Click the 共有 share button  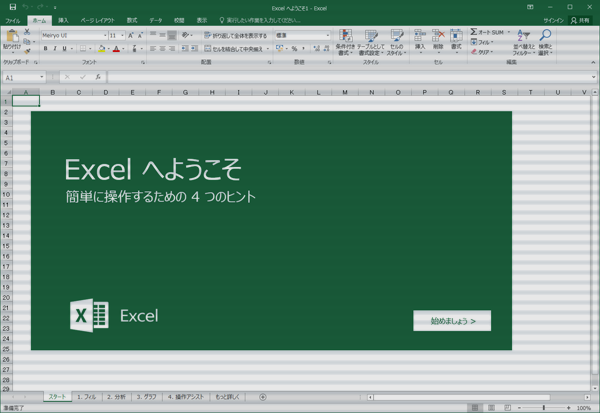click(x=580, y=20)
